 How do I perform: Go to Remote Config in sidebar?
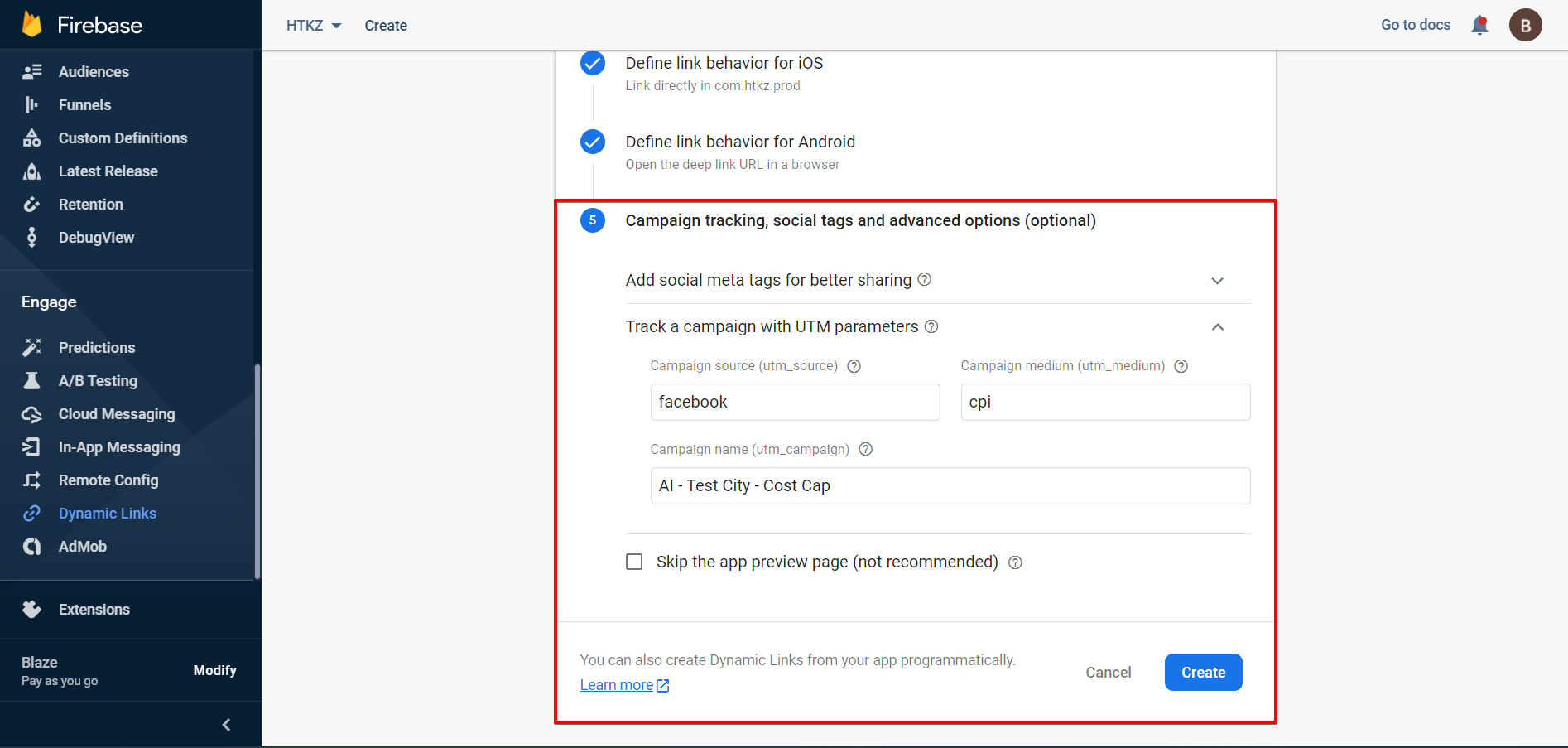tap(108, 480)
